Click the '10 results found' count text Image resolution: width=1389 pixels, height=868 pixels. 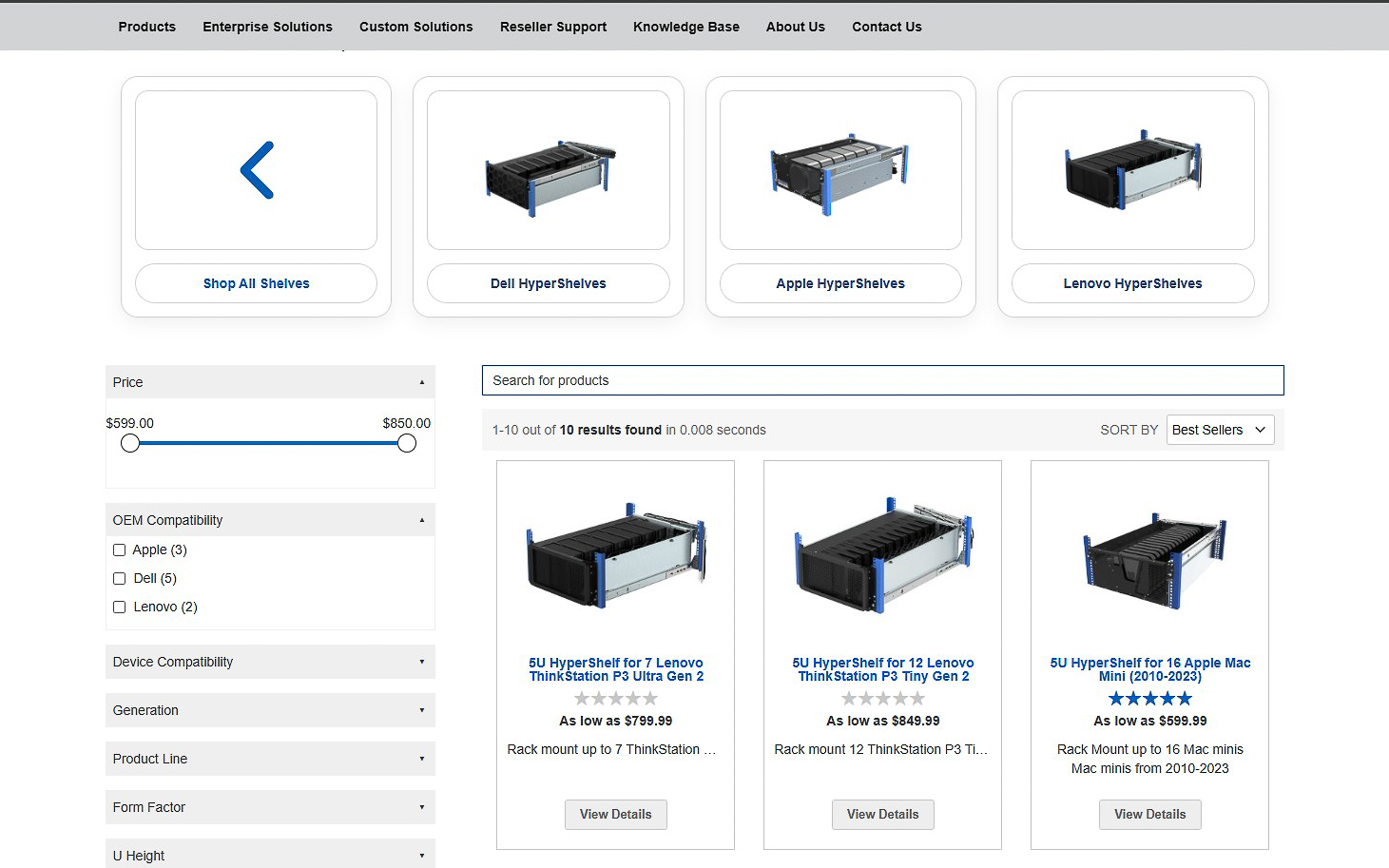610,430
